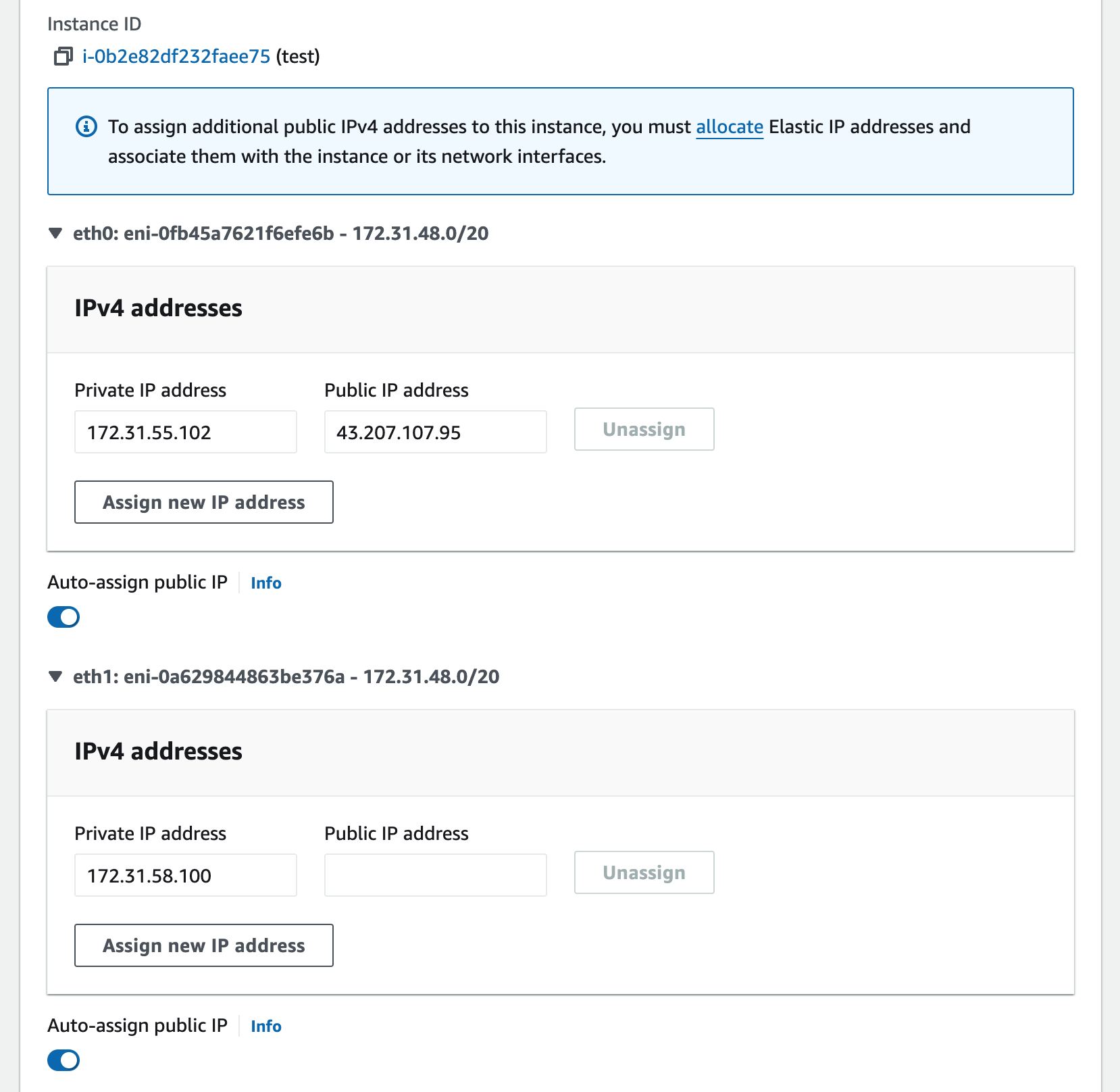Collapse the eth0 eni-0fb45a7621f6efe6b section title
1120x1092 pixels.
click(280, 234)
